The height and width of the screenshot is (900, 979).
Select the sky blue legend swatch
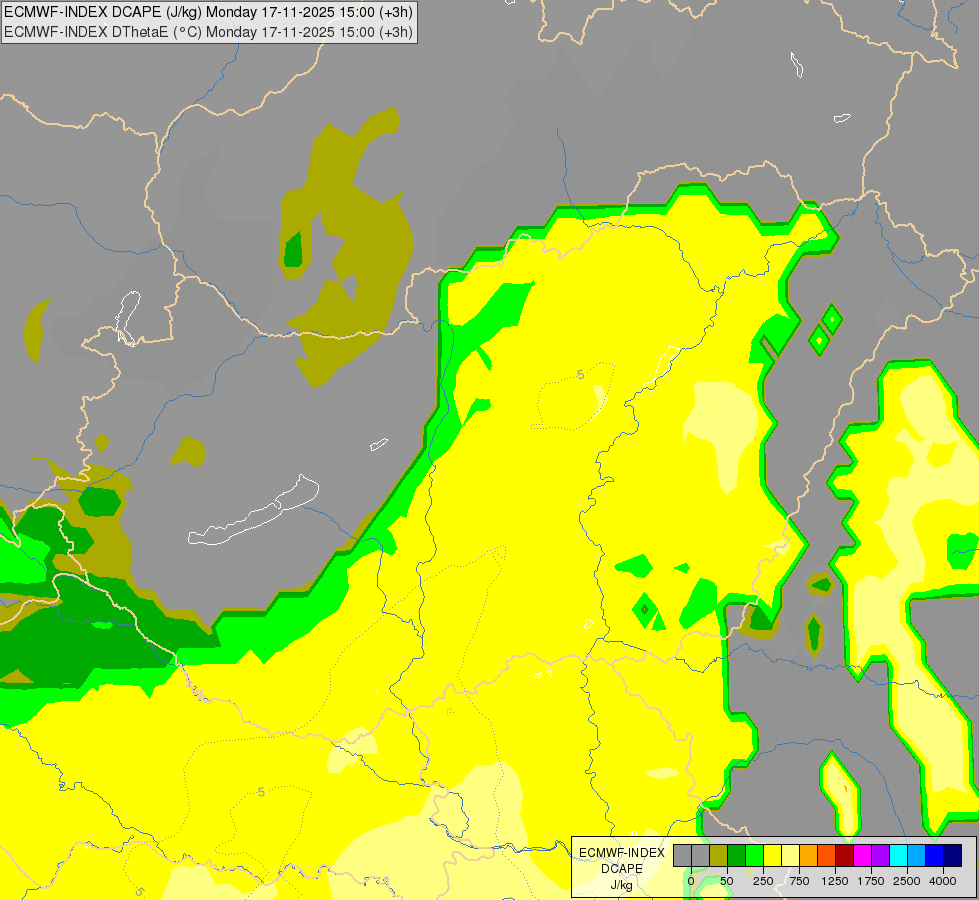917,855
